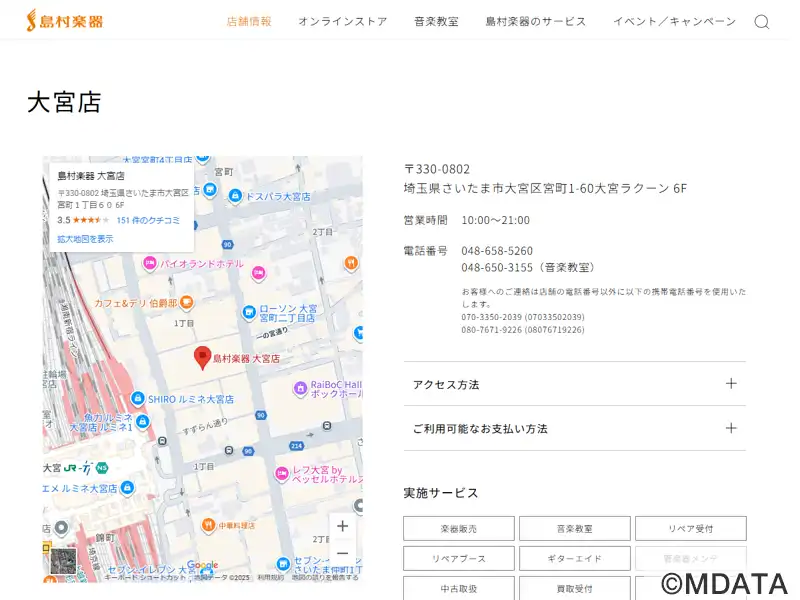Click the postal code 〒330-0802

coord(437,169)
